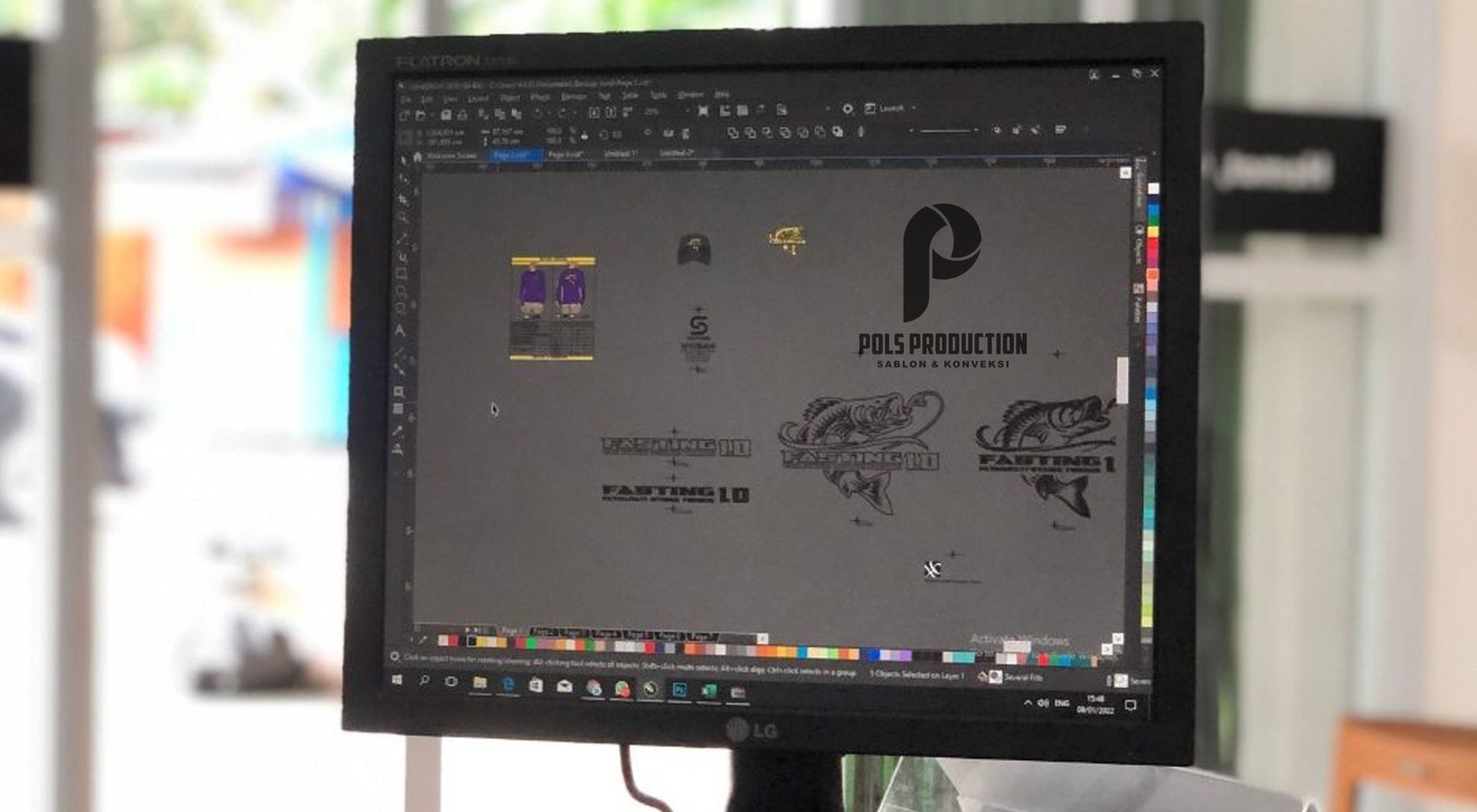
Task: Click the Redo arrow icon
Action: pyautogui.click(x=561, y=113)
